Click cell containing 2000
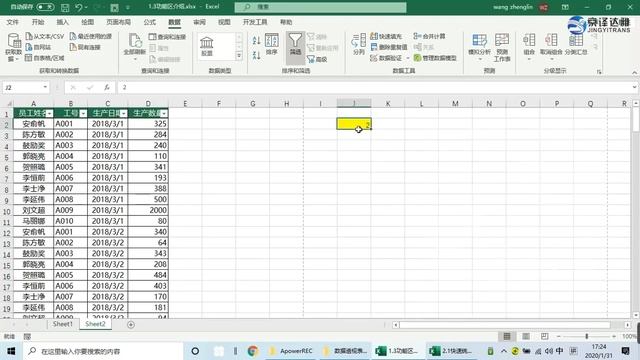640x360 pixels. 148,210
